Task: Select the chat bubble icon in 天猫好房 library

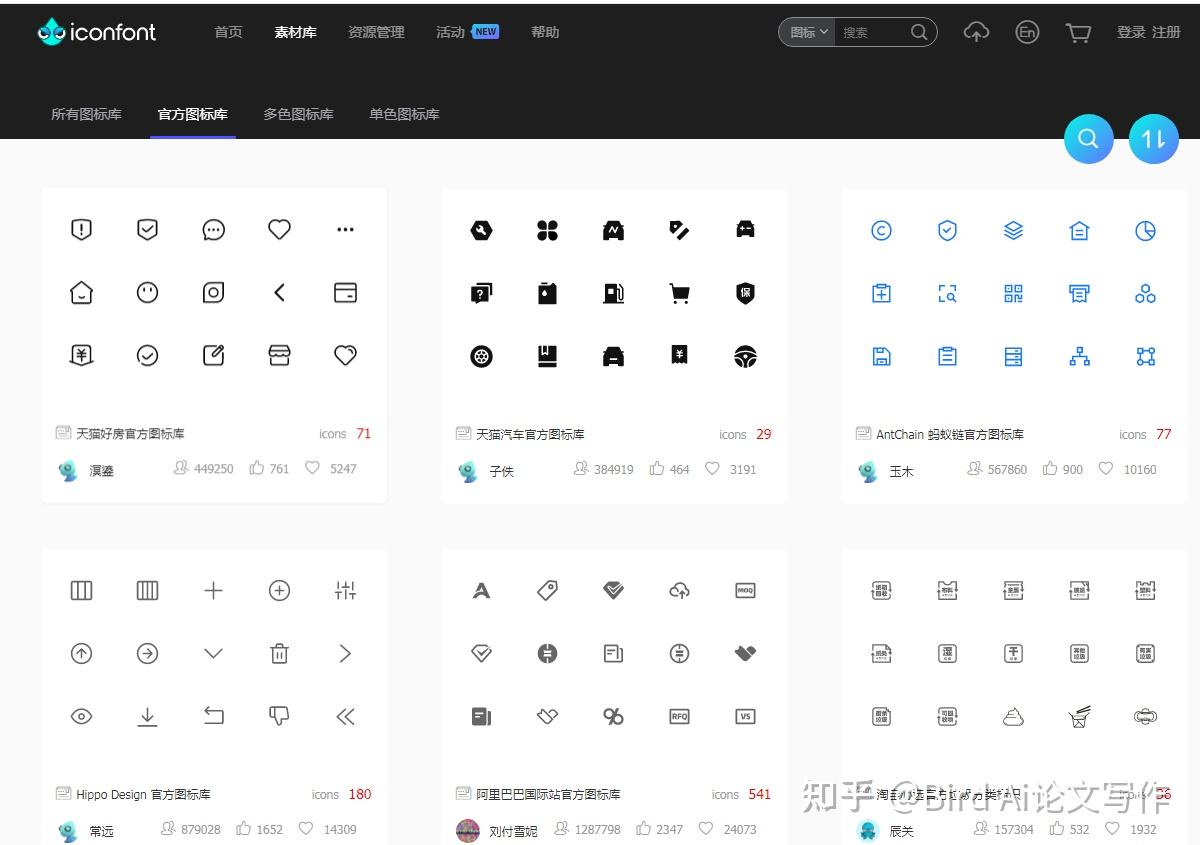Action: [x=213, y=230]
